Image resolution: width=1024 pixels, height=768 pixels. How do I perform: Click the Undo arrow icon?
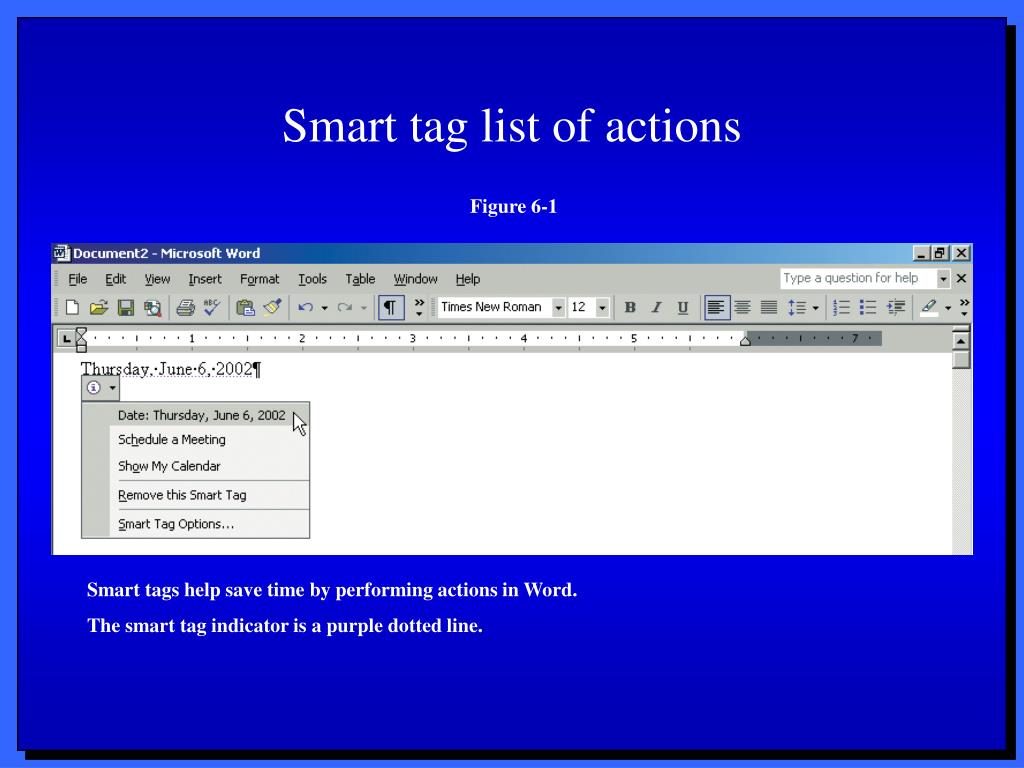[x=306, y=308]
